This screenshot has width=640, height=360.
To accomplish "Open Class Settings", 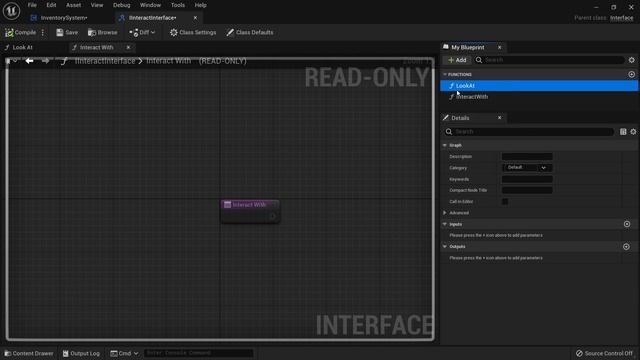I will 193,32.
